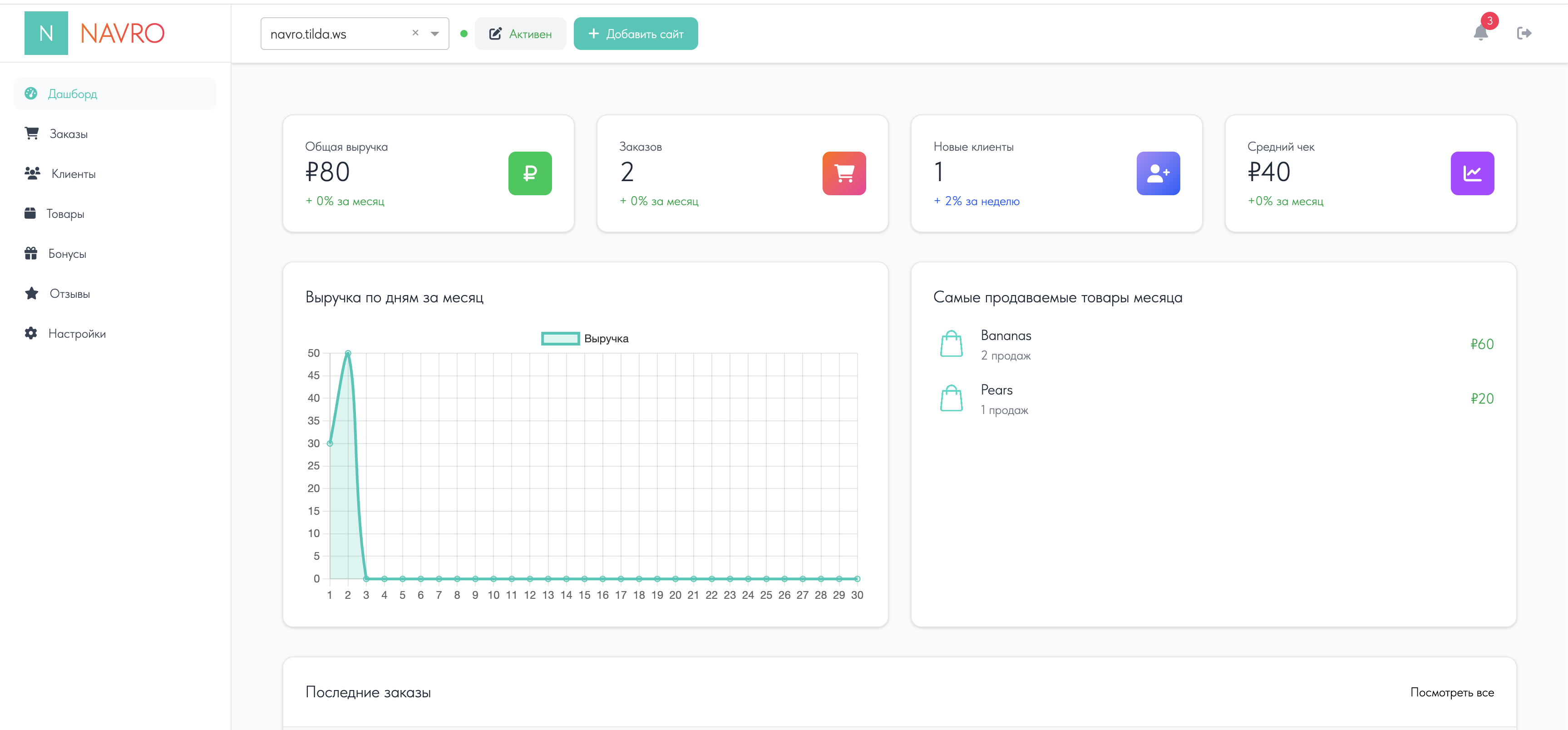Viewport: 1568px width, 730px height.
Task: Click the new clients user-plus icon
Action: tap(1158, 173)
